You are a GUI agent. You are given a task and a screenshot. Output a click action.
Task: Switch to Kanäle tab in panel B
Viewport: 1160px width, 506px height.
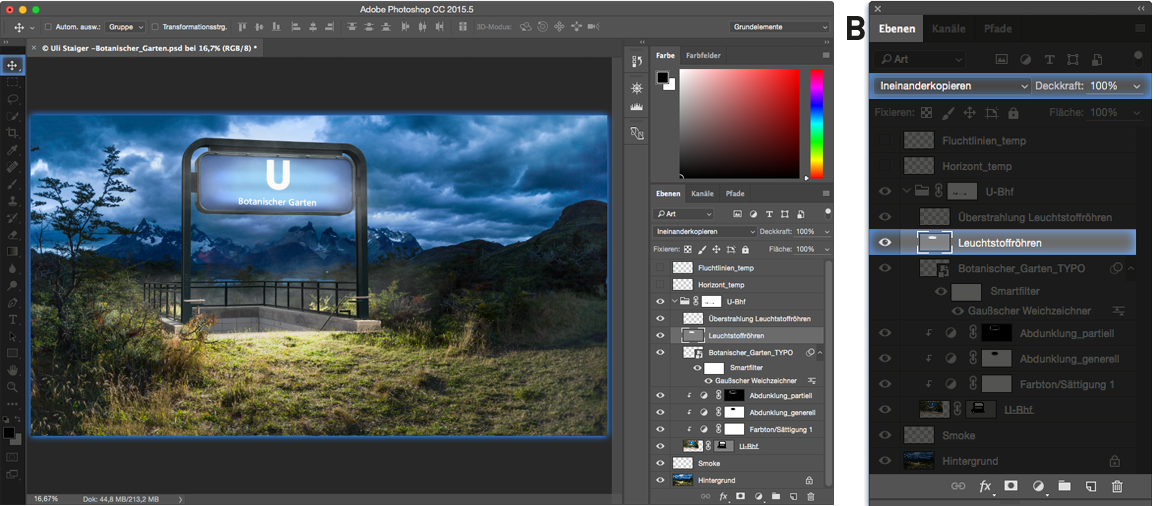tap(948, 29)
